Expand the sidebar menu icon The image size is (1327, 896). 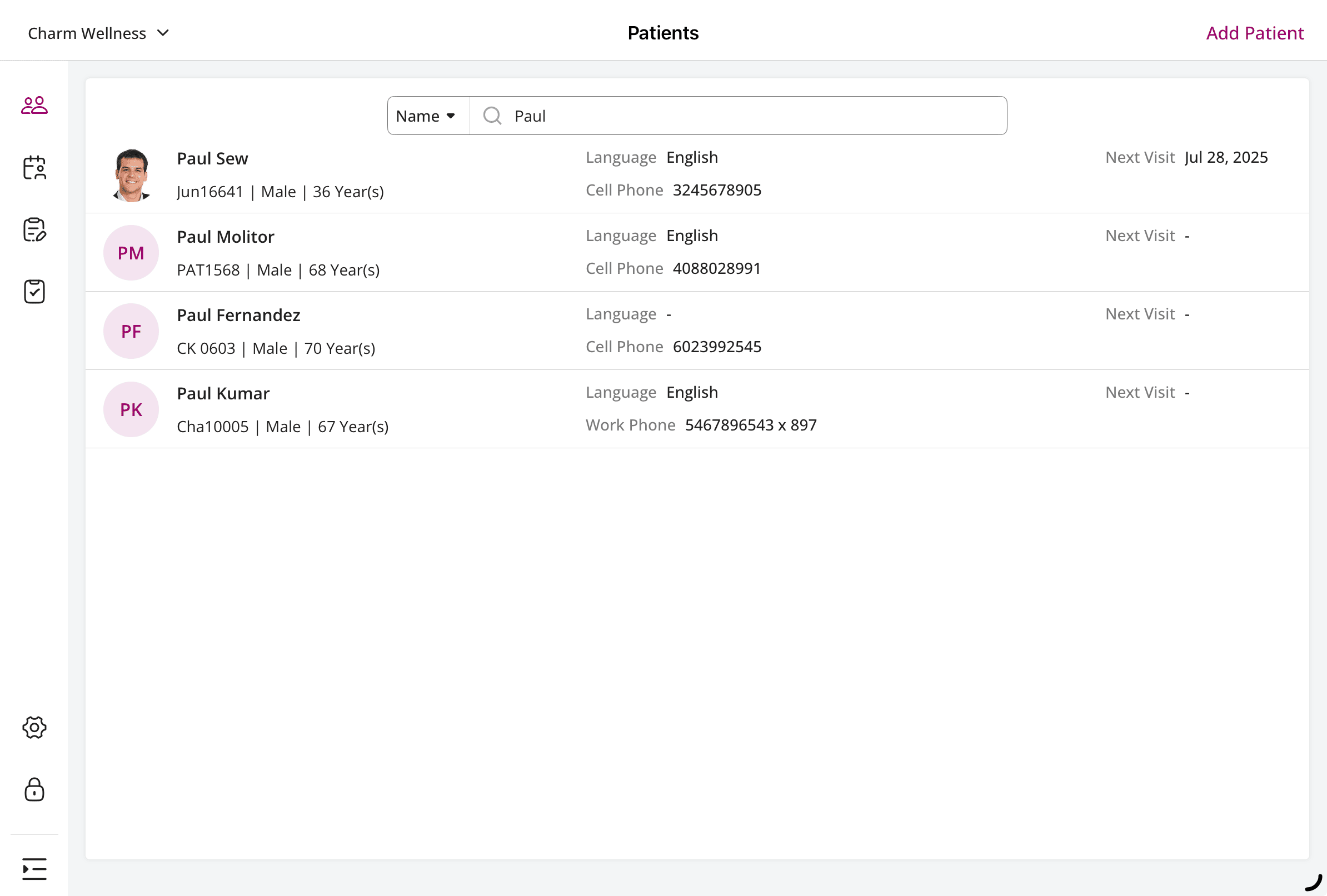tap(34, 869)
